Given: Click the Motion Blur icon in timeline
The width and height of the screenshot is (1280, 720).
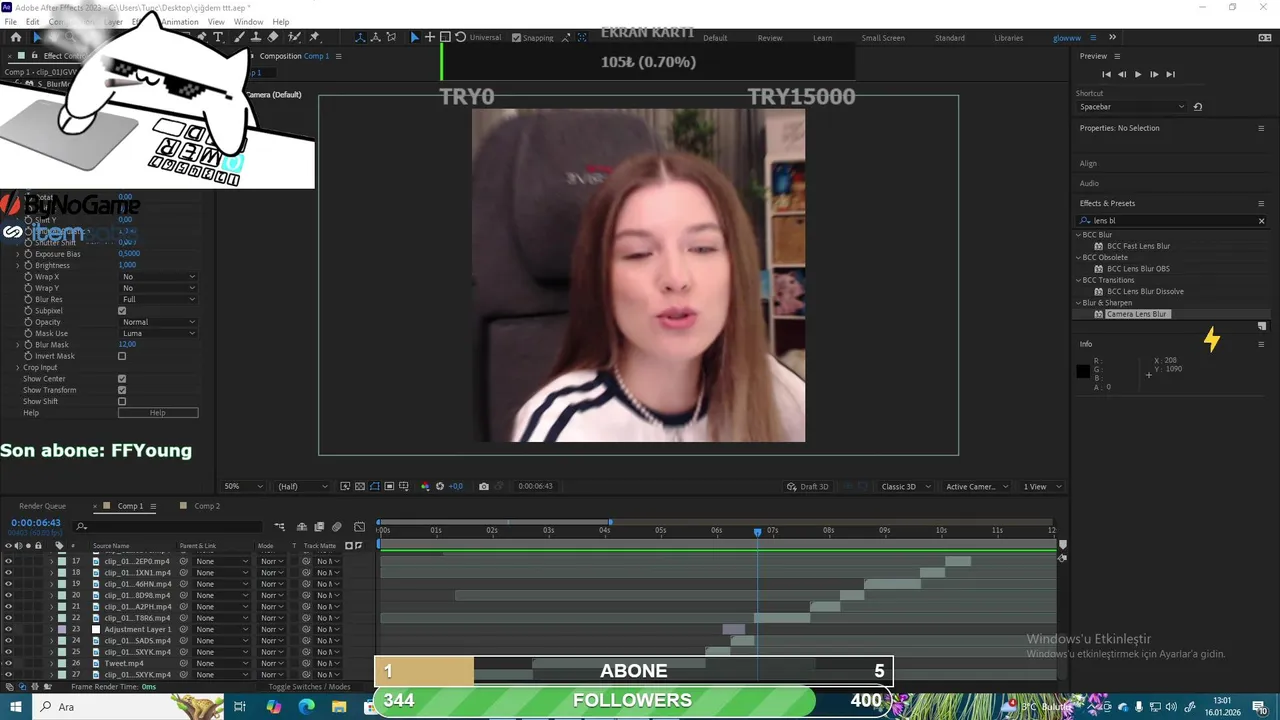Looking at the screenshot, I should pos(337,527).
